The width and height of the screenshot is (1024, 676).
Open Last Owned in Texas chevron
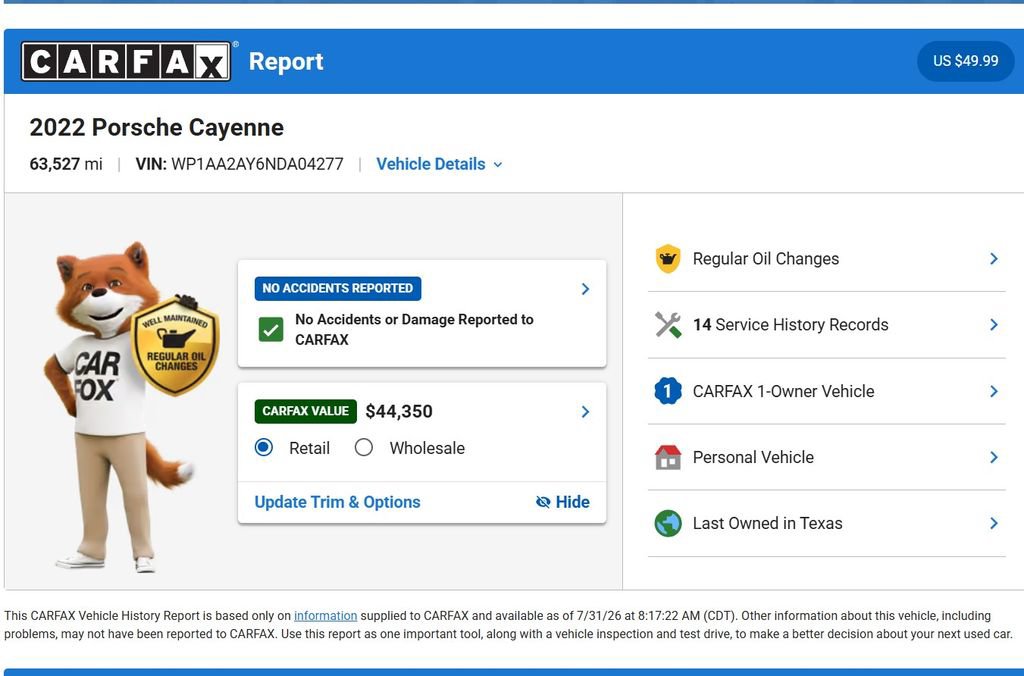tap(993, 523)
